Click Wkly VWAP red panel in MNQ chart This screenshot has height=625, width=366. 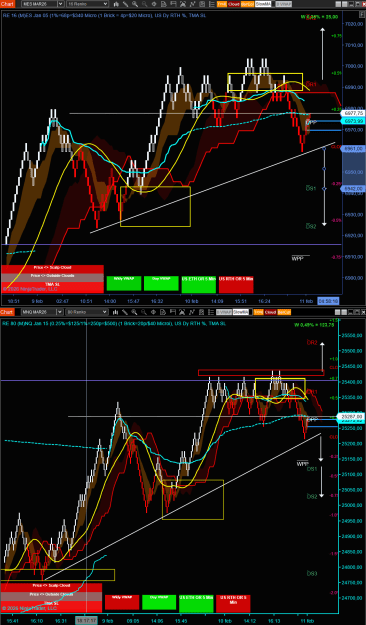(122, 602)
